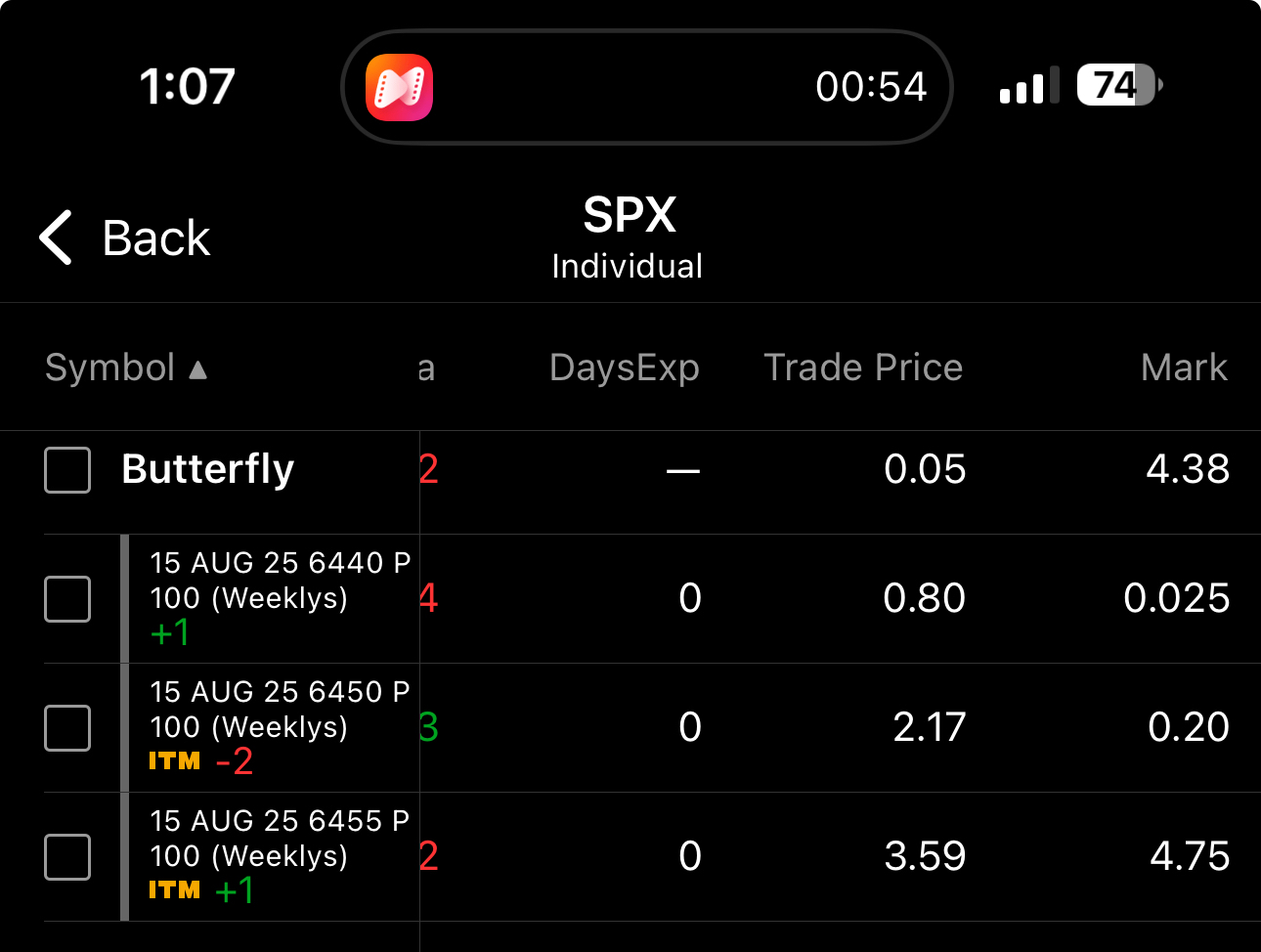Go Back to previous screen
This screenshot has width=1261, height=952.
(x=155, y=238)
